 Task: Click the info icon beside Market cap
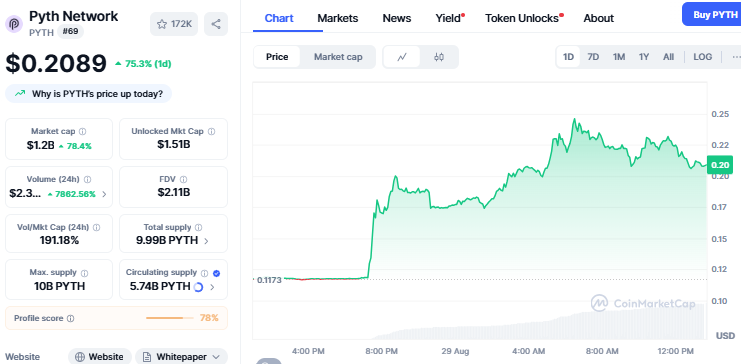(83, 131)
